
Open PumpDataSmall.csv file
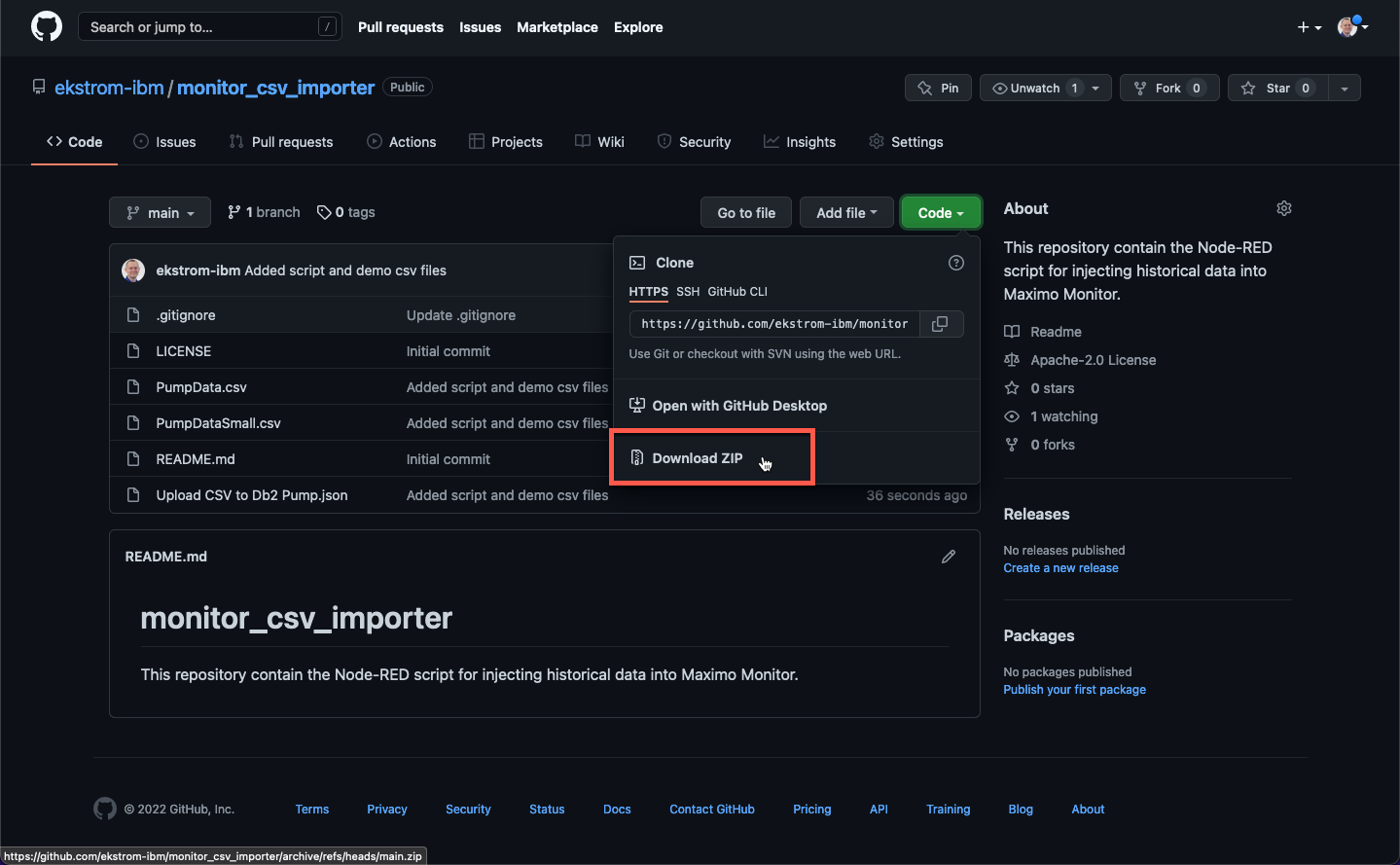pyautogui.click(x=218, y=423)
